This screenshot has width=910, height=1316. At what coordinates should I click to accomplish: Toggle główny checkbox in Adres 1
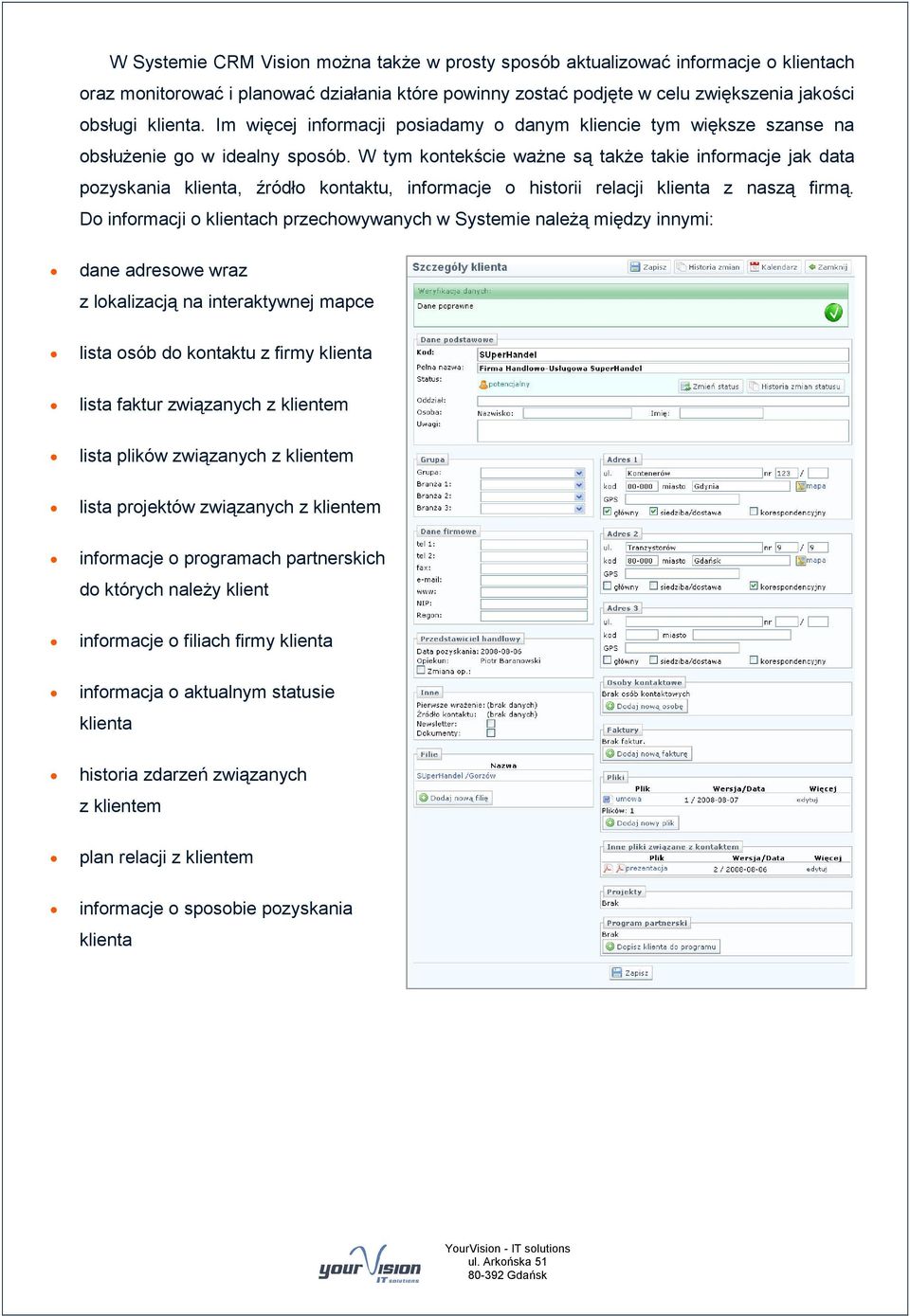(x=608, y=512)
